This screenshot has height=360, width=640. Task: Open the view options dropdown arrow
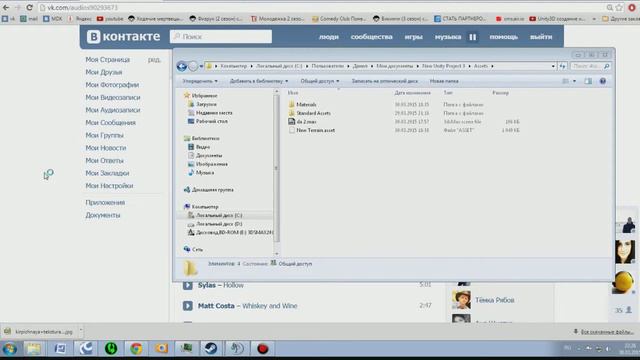pos(574,81)
